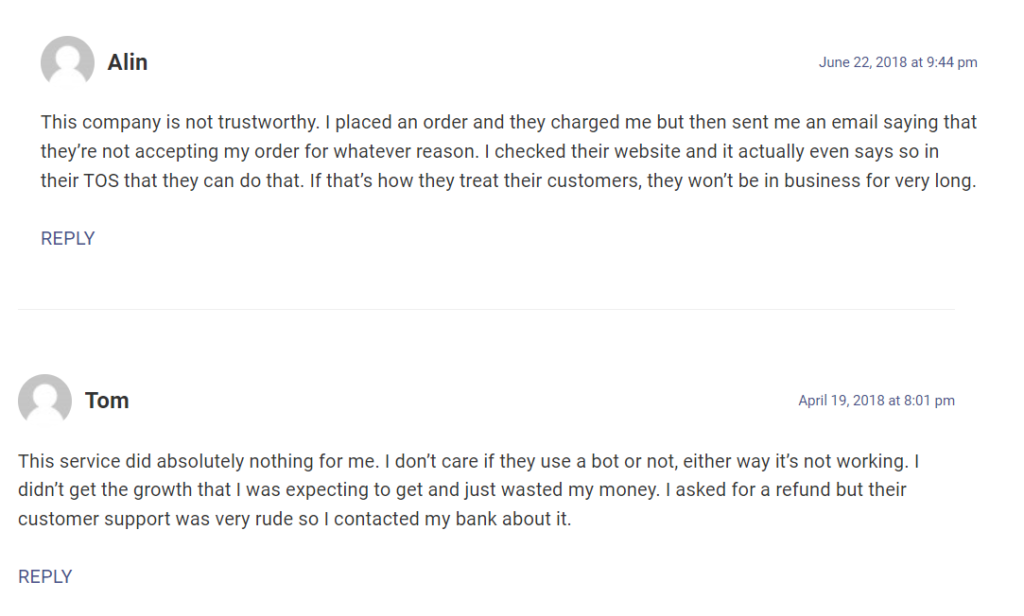Click the word TOS in Alin's comment
This screenshot has height=616, width=1024.
(101, 180)
